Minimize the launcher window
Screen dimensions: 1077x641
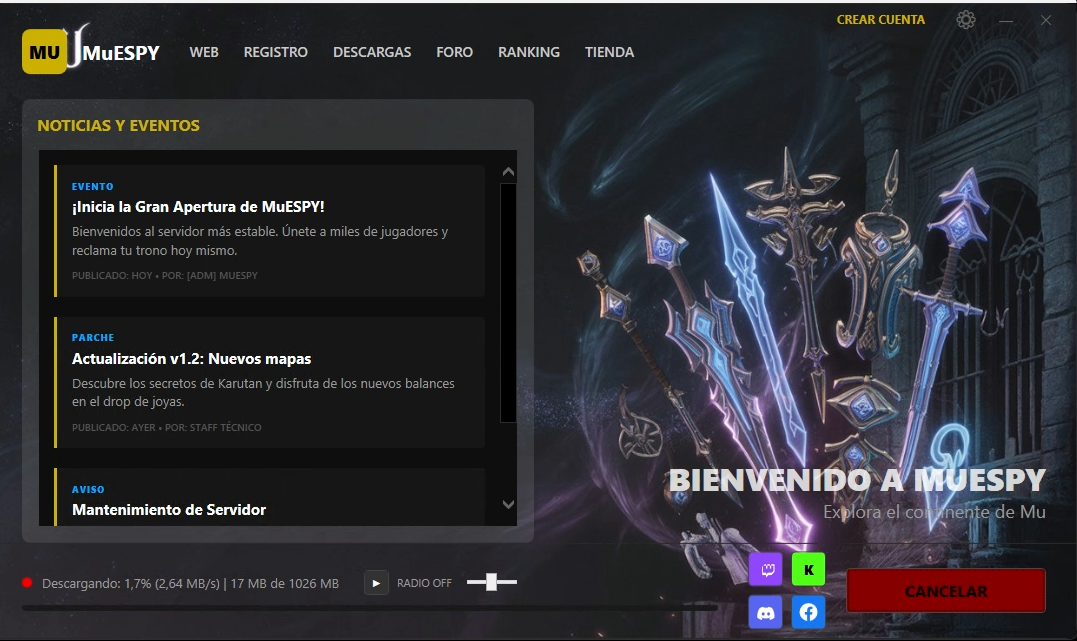1007,20
